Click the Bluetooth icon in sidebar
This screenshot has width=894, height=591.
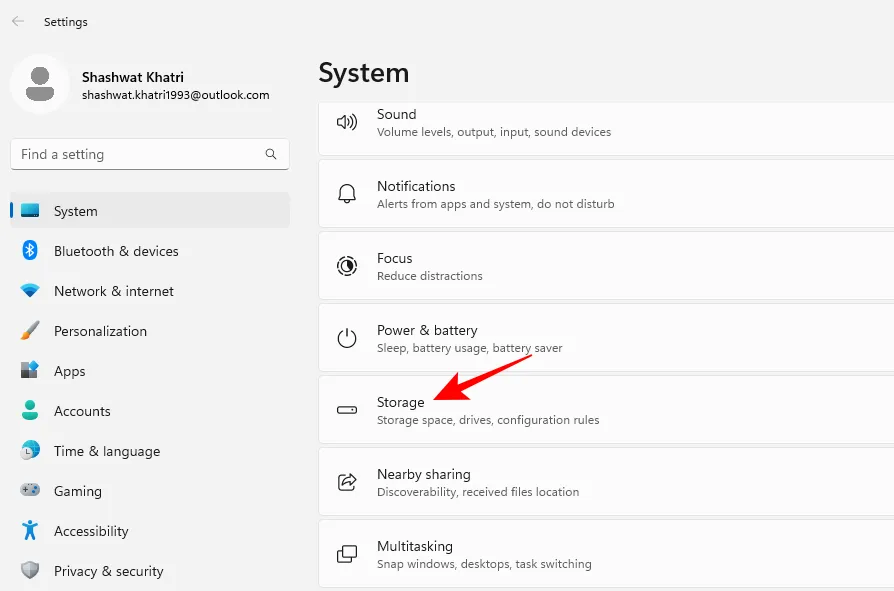tap(30, 250)
